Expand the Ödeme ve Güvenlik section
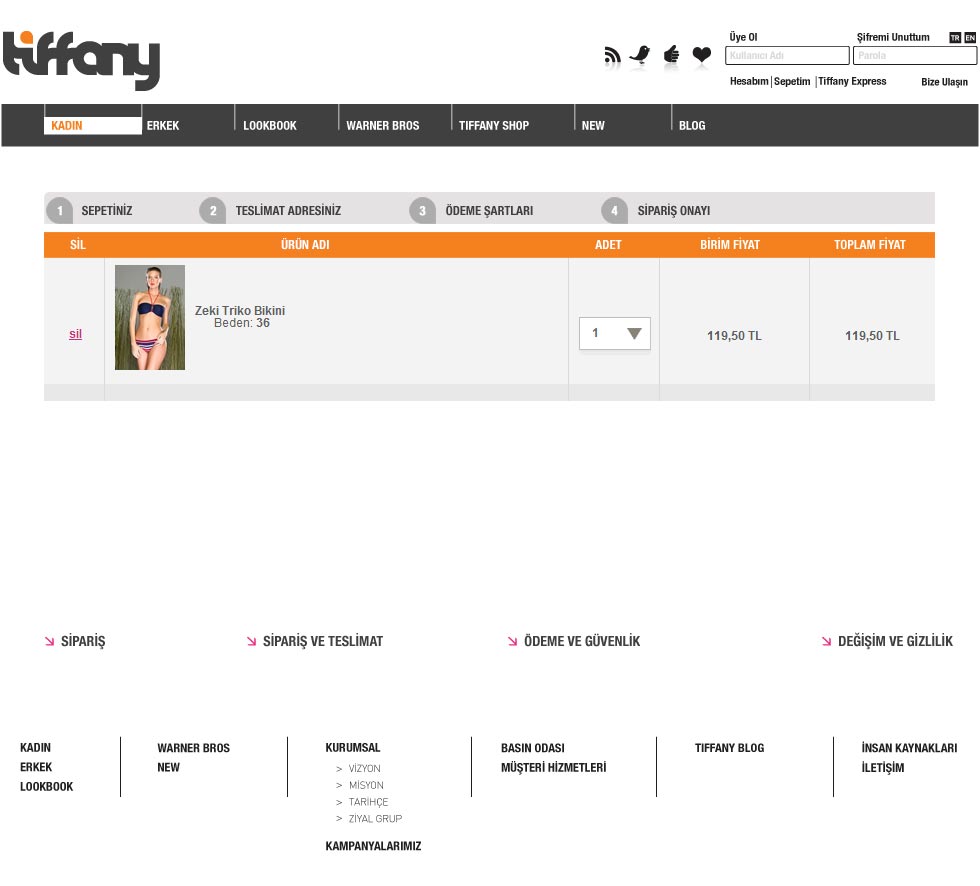The width and height of the screenshot is (980, 886). click(x=581, y=642)
